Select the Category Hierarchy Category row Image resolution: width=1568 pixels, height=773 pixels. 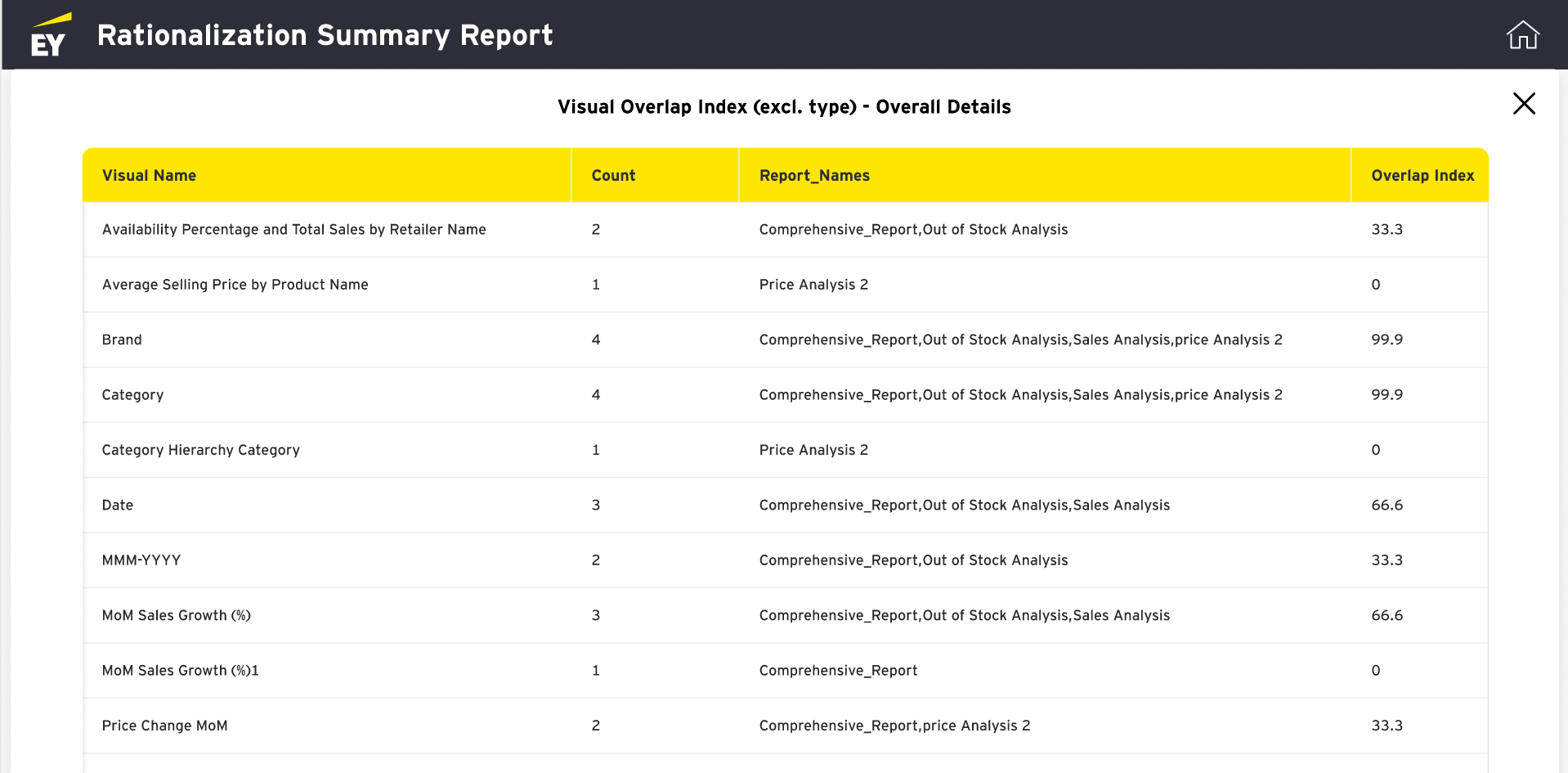point(200,450)
